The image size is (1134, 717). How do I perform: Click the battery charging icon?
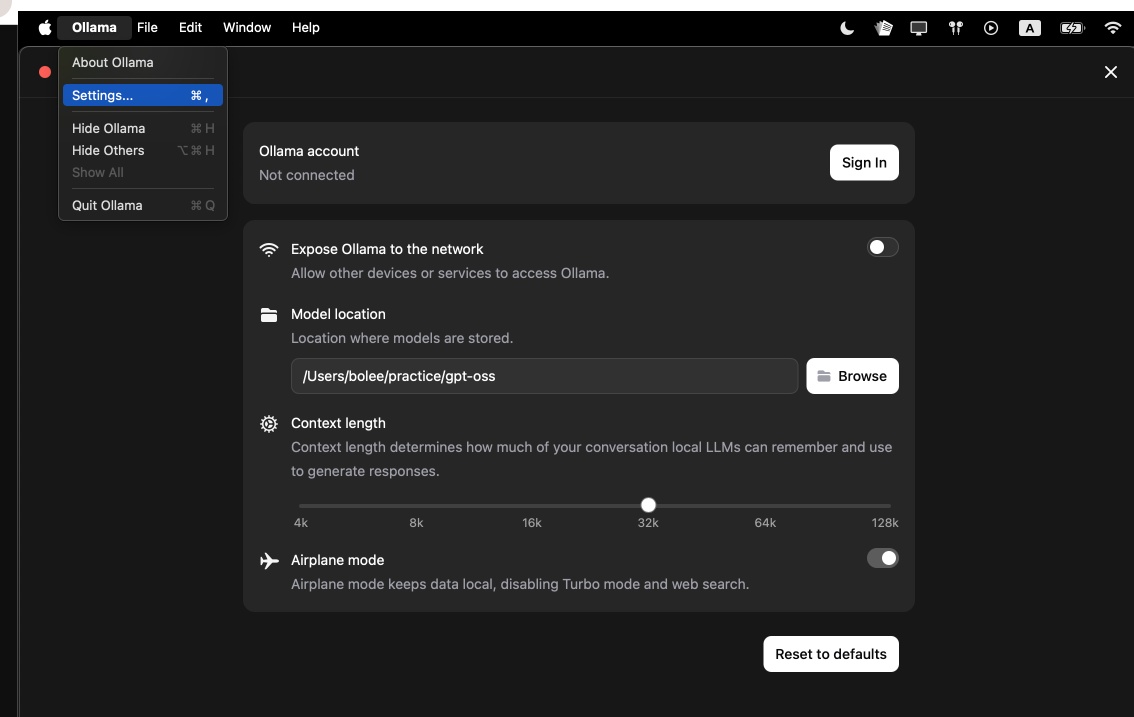point(1072,27)
